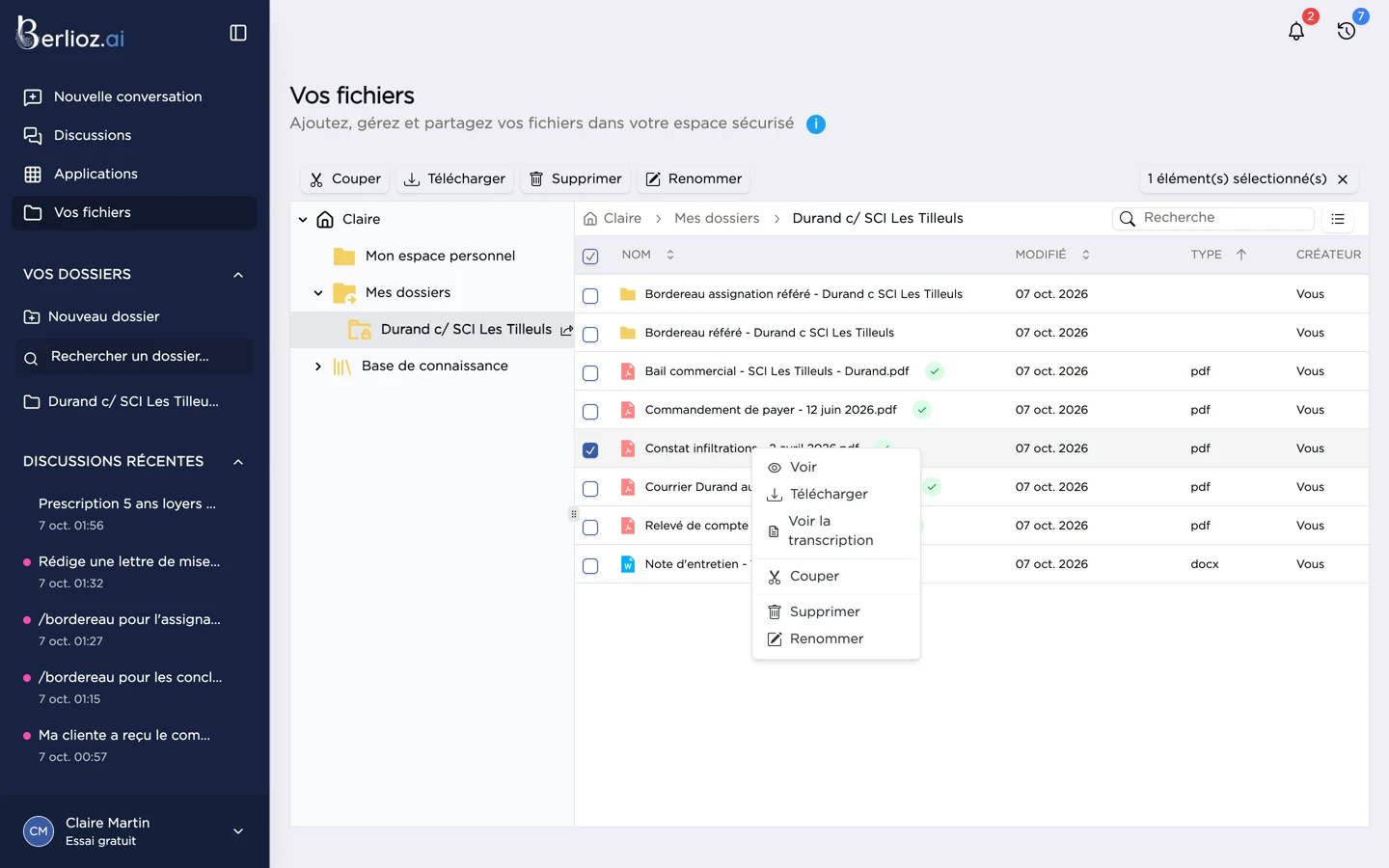Check the Relevé de compte checkbox

[x=590, y=528]
